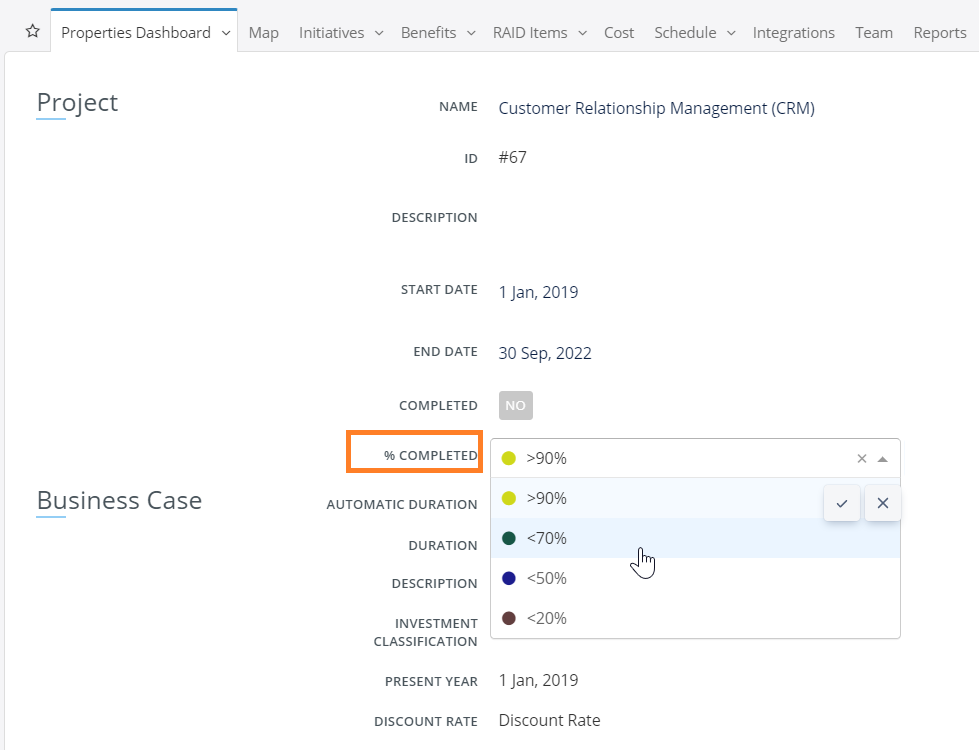Click the favorite star icon
This screenshot has height=750, width=979.
(x=32, y=32)
